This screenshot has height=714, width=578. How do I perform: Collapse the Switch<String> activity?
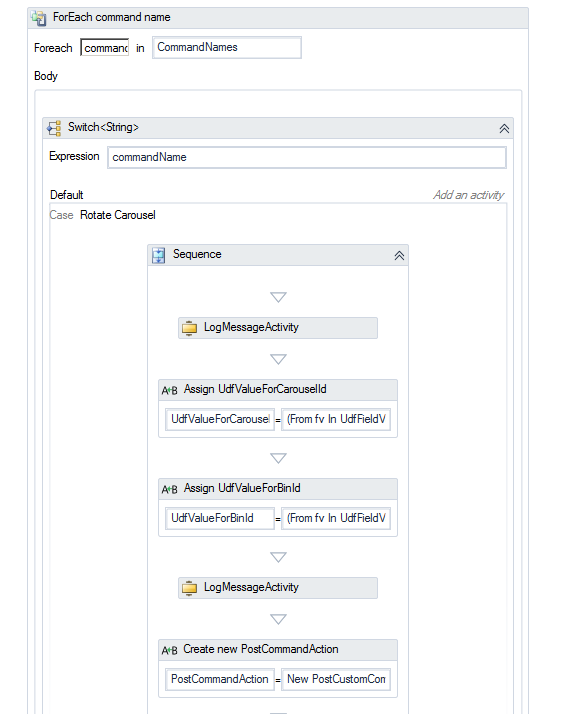tap(504, 128)
